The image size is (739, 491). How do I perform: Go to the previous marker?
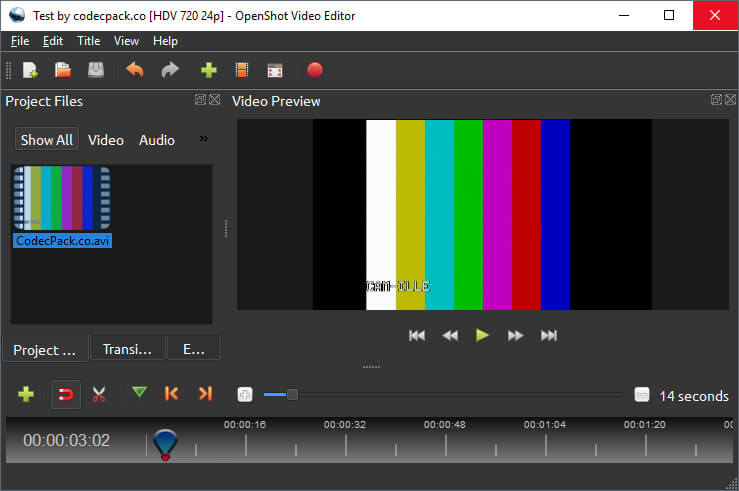pyautogui.click(x=172, y=393)
